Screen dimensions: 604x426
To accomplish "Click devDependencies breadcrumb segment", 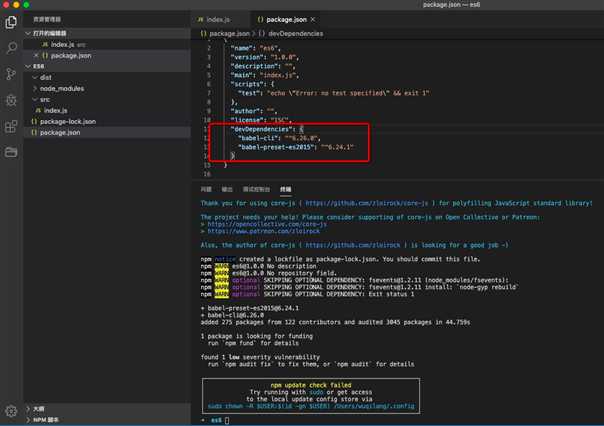I will pyautogui.click(x=291, y=34).
